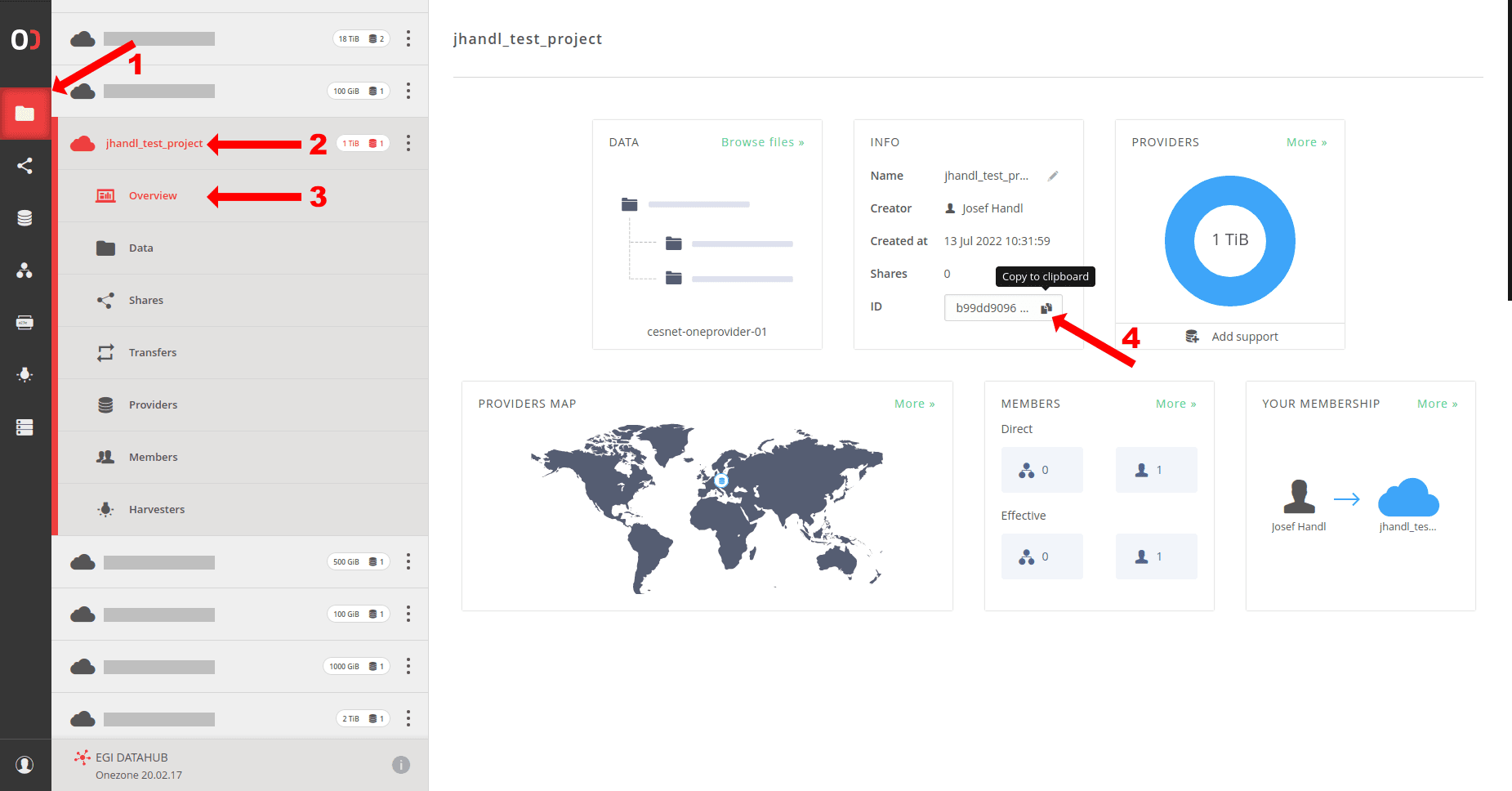Open the Tokens icon in left sidebar

[x=25, y=323]
